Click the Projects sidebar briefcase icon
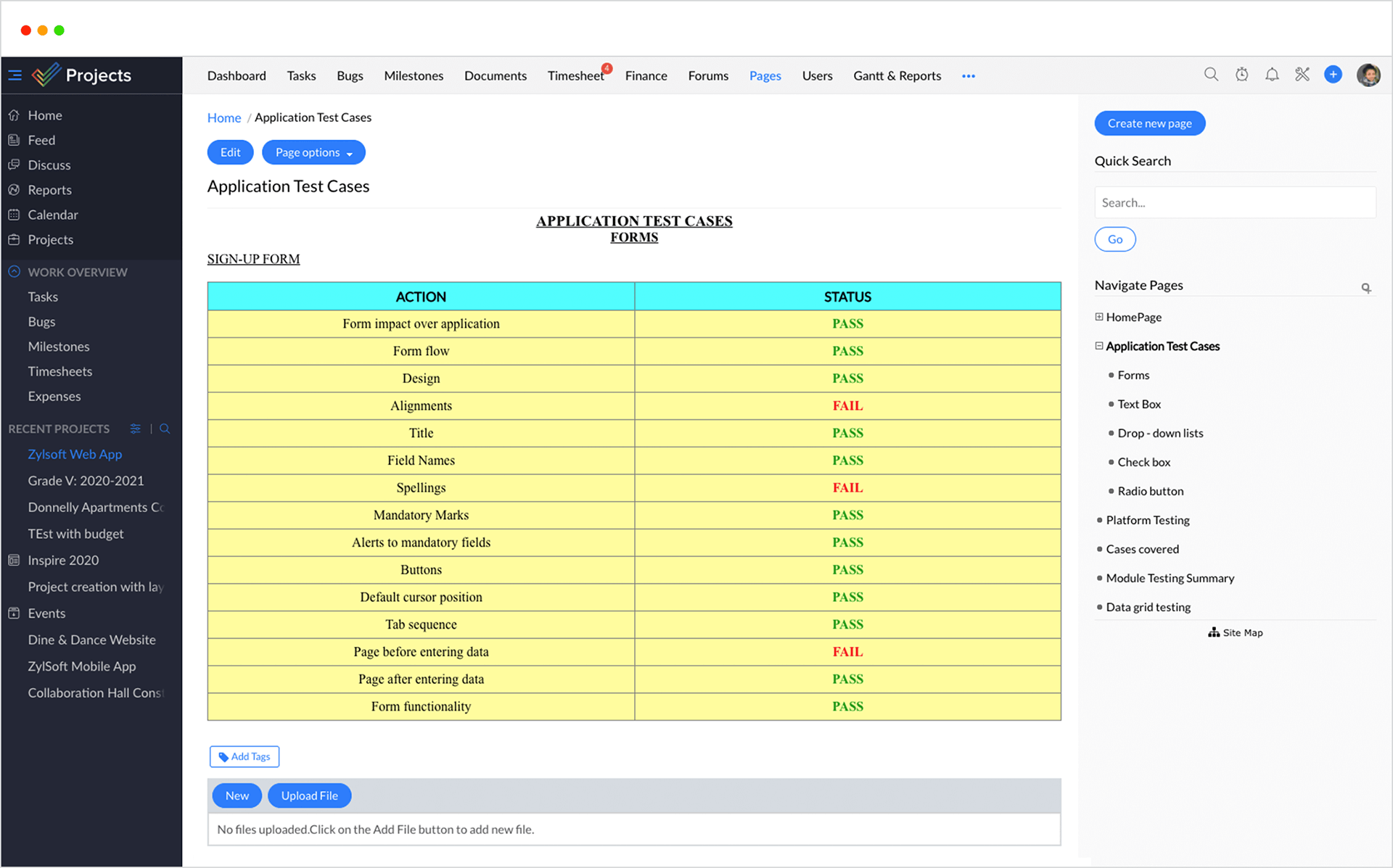This screenshot has height=868, width=1393. [x=14, y=239]
